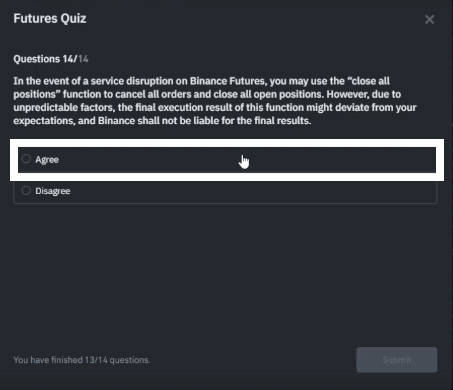This screenshot has height=390, width=453.
Task: Click the "Questions 14/" counter label
Action: pyautogui.click(x=45, y=59)
